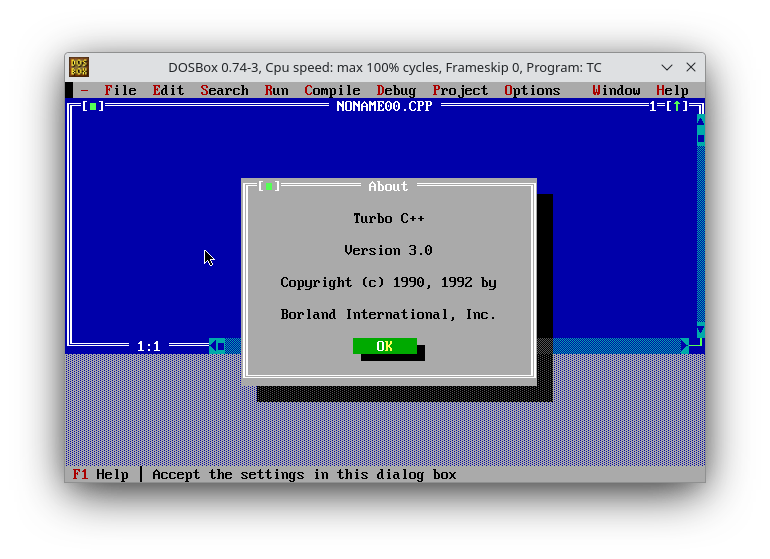Click the status bar hint text
Viewport: 770px width, 559px height.
tap(304, 475)
